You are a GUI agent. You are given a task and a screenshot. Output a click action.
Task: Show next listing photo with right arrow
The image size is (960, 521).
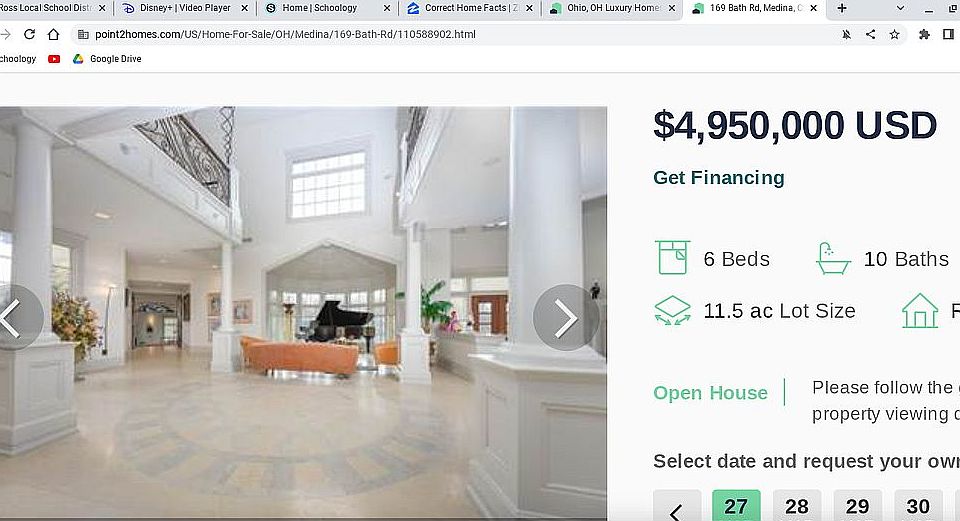click(x=565, y=317)
